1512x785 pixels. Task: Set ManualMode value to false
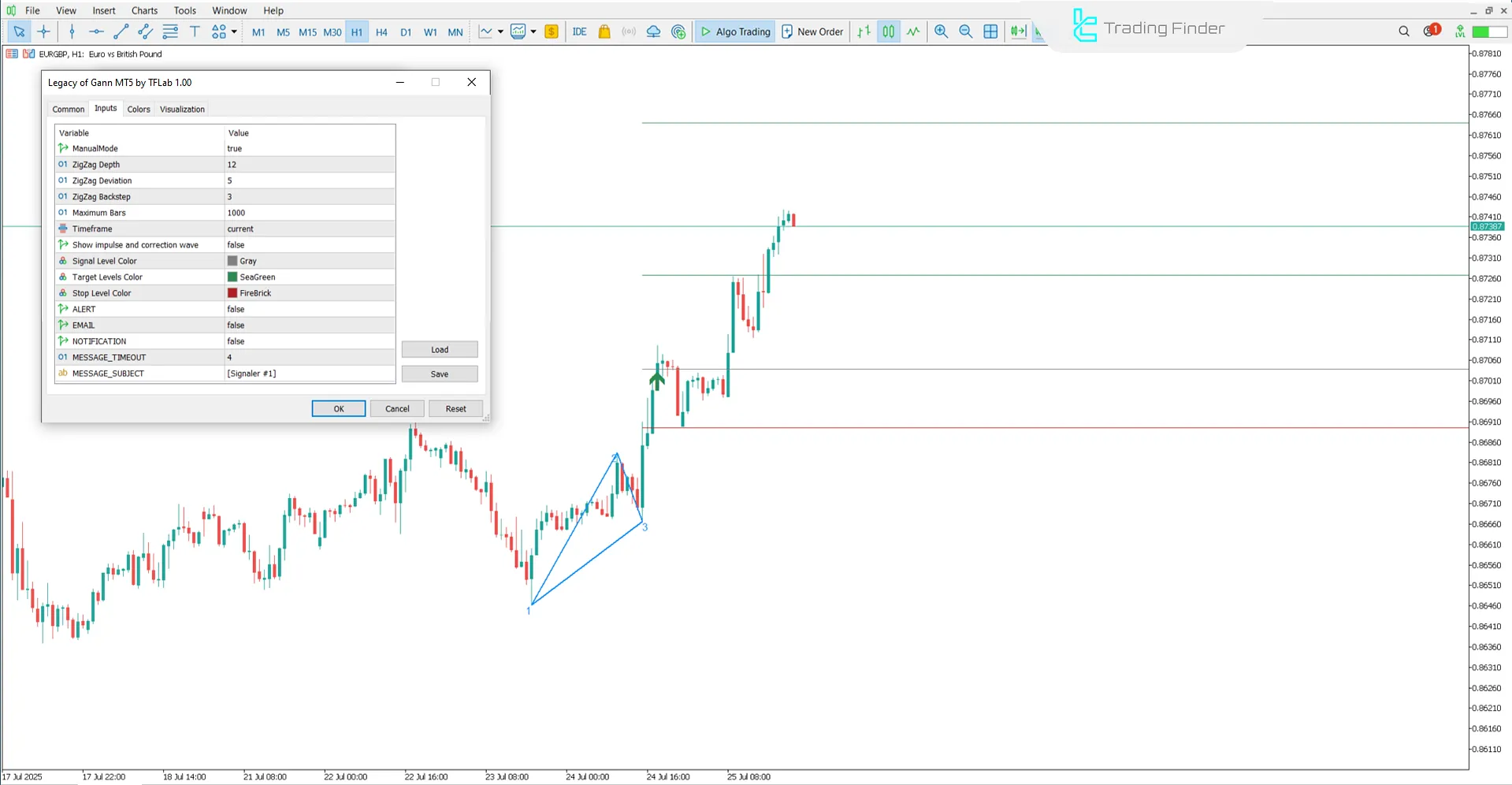pos(307,148)
